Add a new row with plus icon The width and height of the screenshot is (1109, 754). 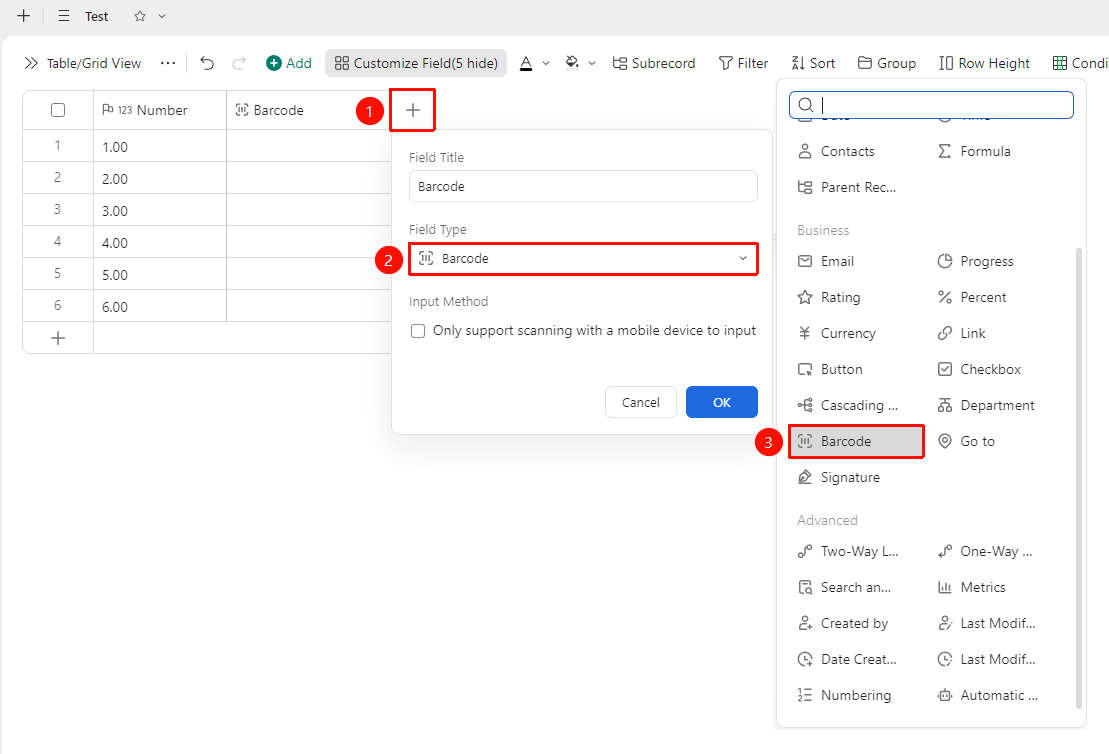click(58, 338)
